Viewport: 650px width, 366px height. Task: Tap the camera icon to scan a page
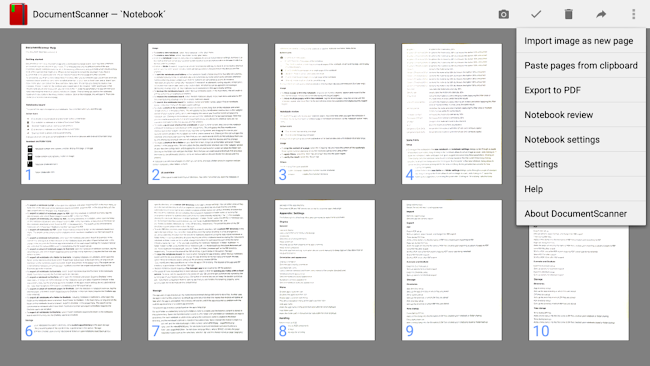(x=504, y=14)
